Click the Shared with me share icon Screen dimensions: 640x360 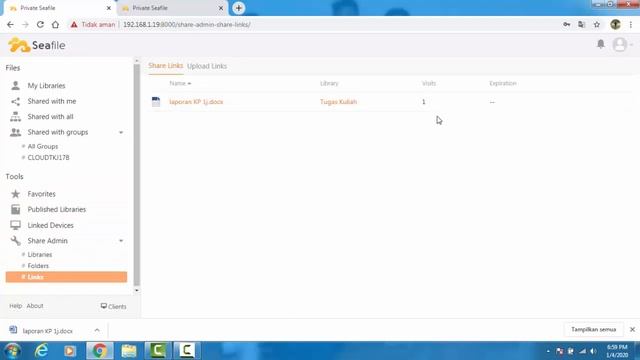pyautogui.click(x=16, y=101)
